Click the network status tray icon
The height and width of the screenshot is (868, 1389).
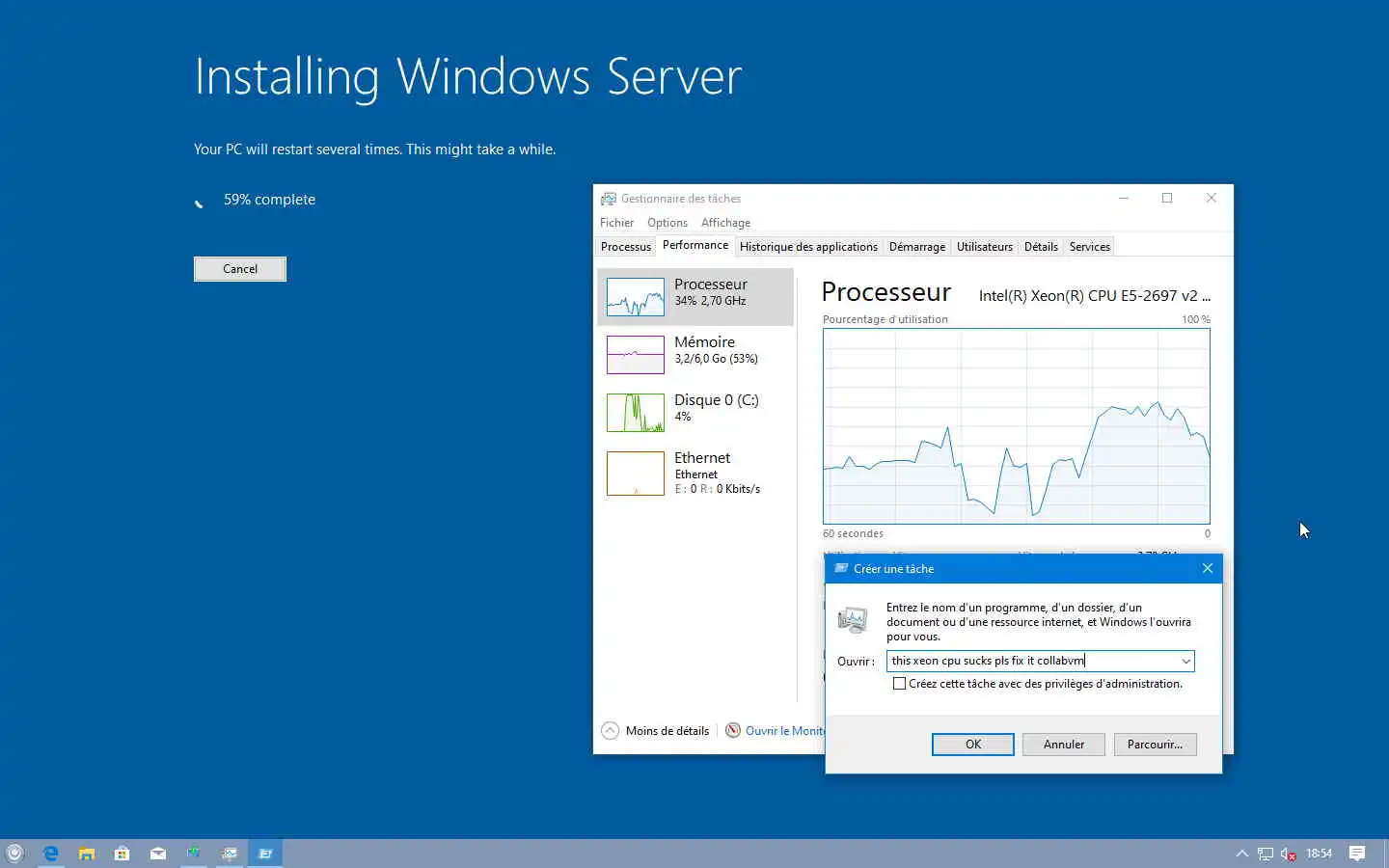point(1265,854)
